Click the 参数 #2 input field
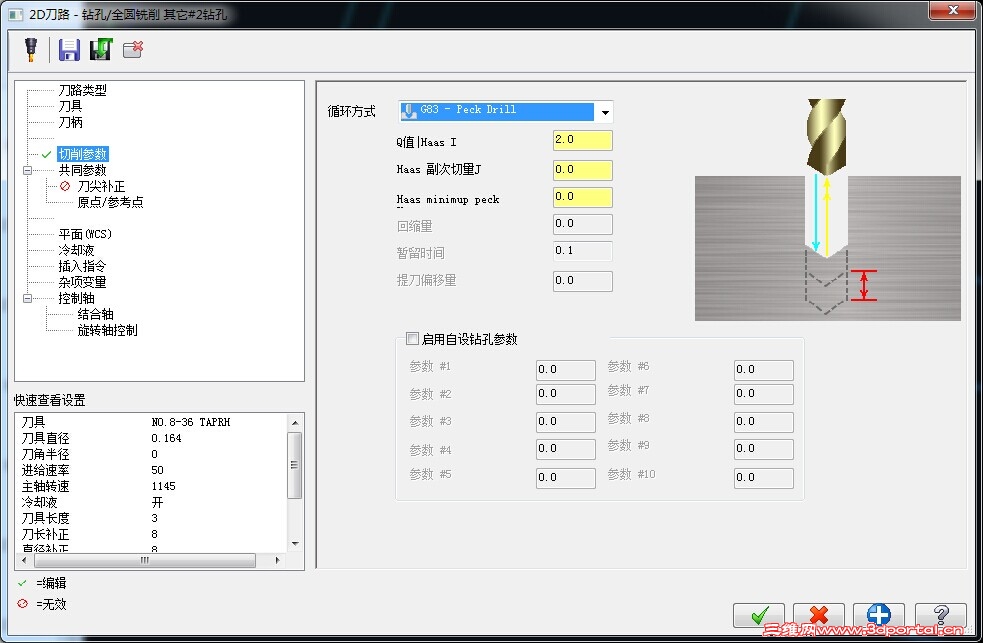Screen dimensions: 983x643 565,394
